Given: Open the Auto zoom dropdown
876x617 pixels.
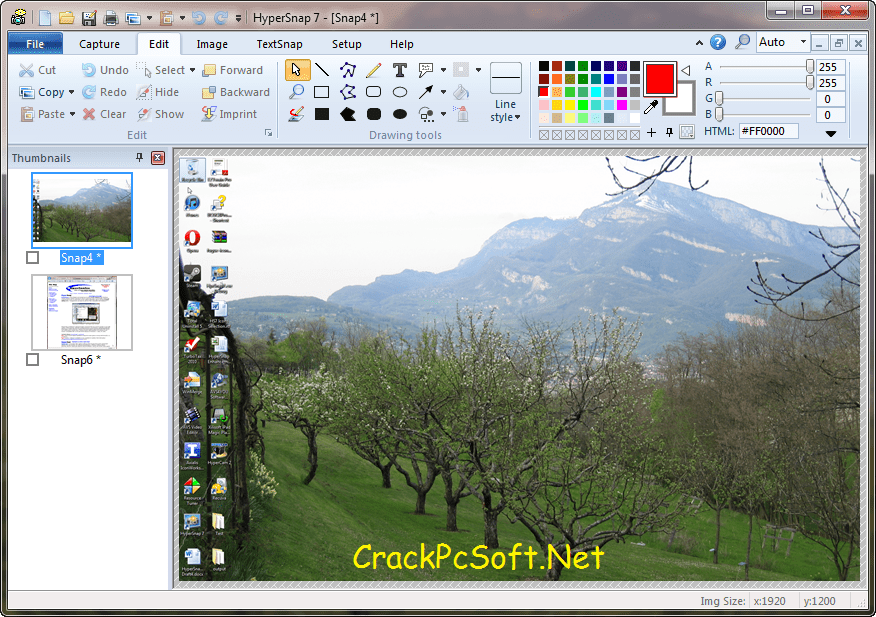Looking at the screenshot, I should [803, 42].
